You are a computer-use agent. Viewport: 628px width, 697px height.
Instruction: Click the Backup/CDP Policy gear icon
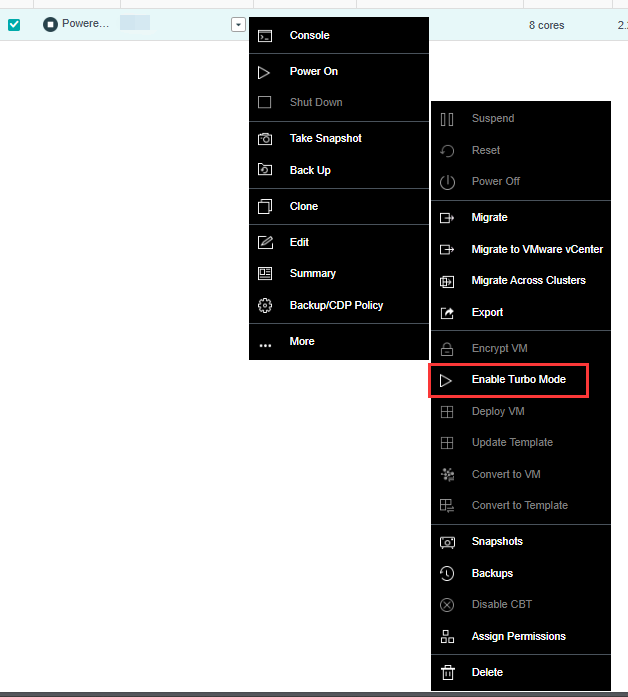click(x=265, y=306)
